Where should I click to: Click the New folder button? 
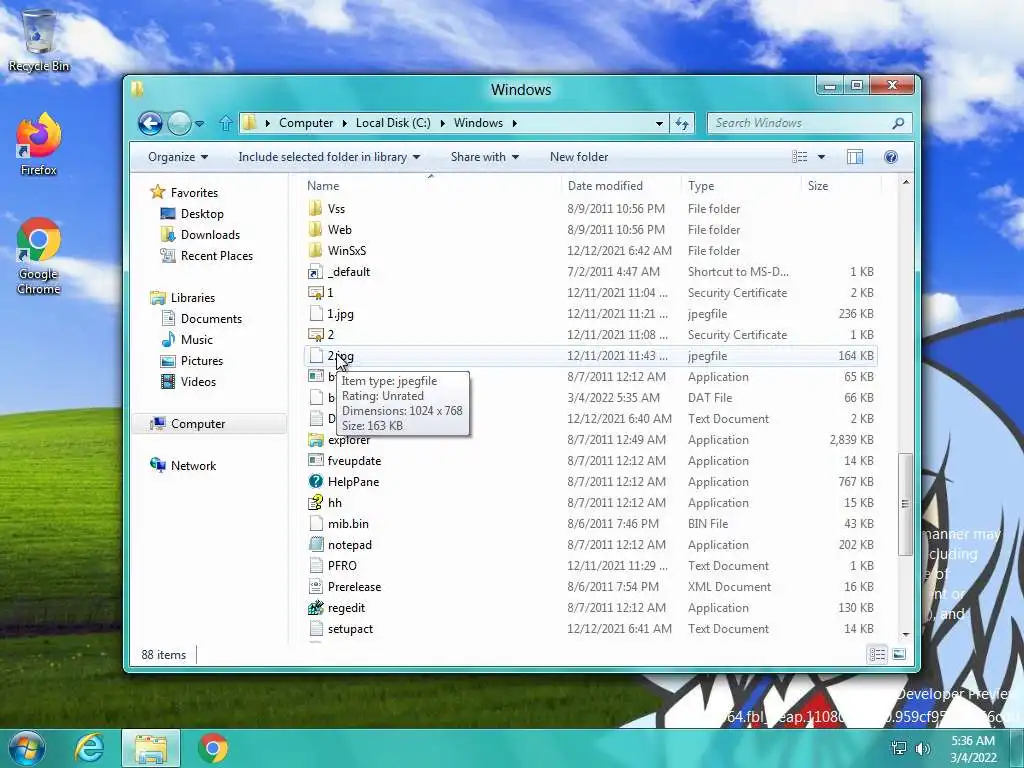[x=579, y=157]
